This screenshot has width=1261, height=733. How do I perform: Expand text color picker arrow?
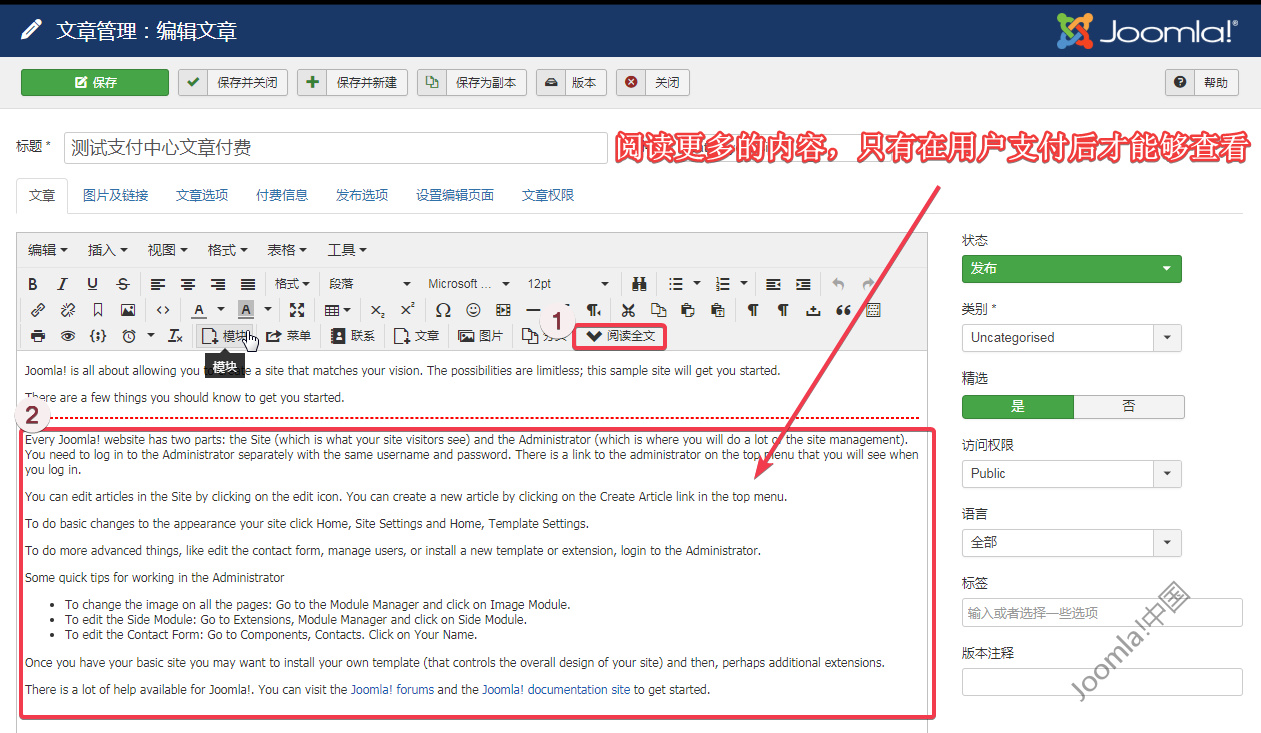[221, 310]
